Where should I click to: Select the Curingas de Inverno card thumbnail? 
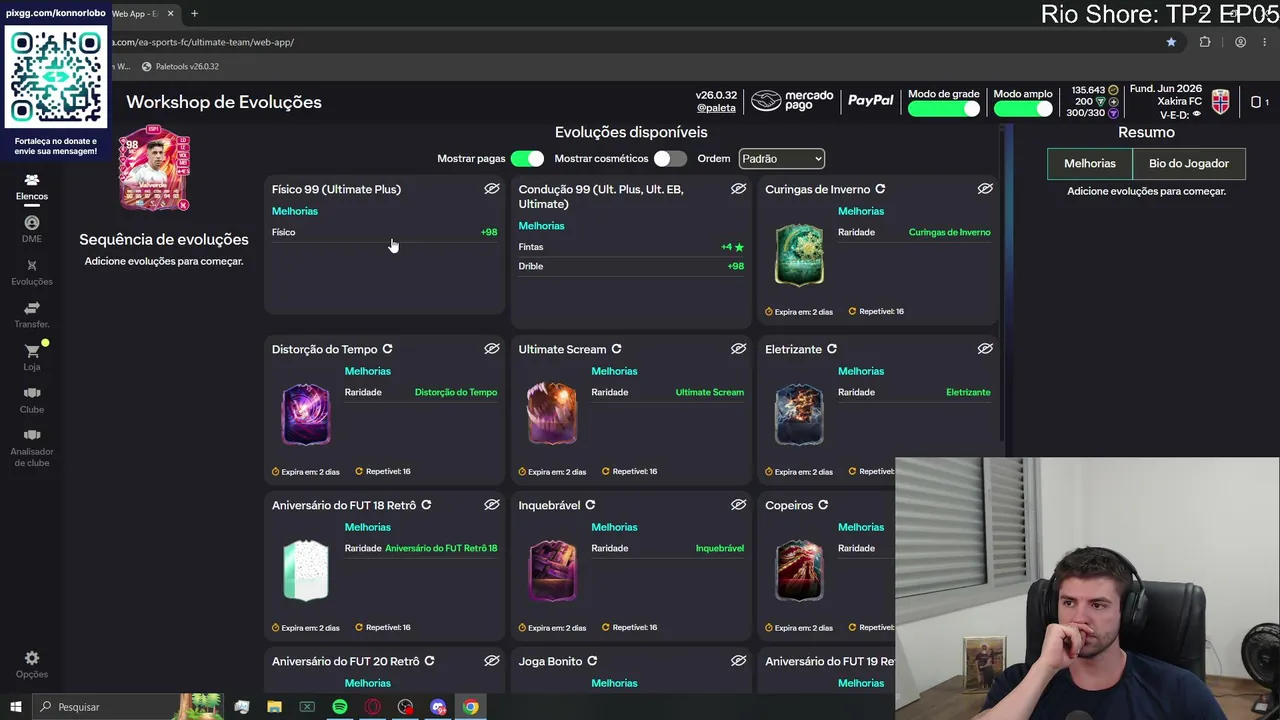[x=799, y=255]
